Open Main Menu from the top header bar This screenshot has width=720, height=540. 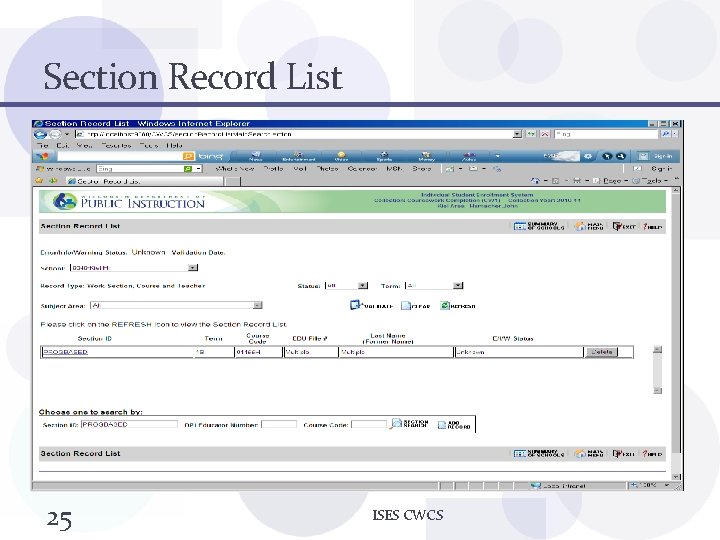(589, 226)
